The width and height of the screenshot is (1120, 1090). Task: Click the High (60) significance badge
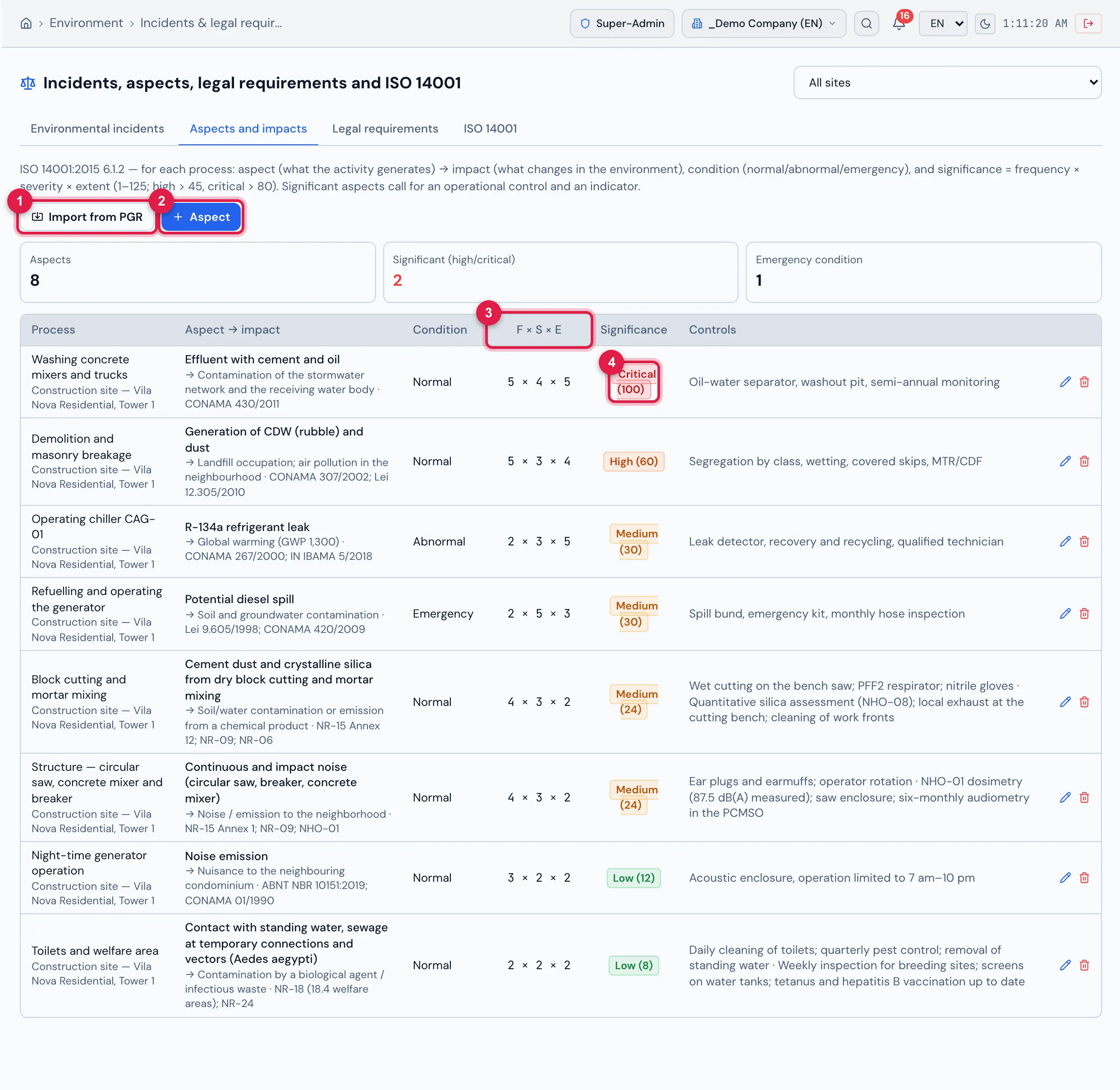[x=633, y=462]
